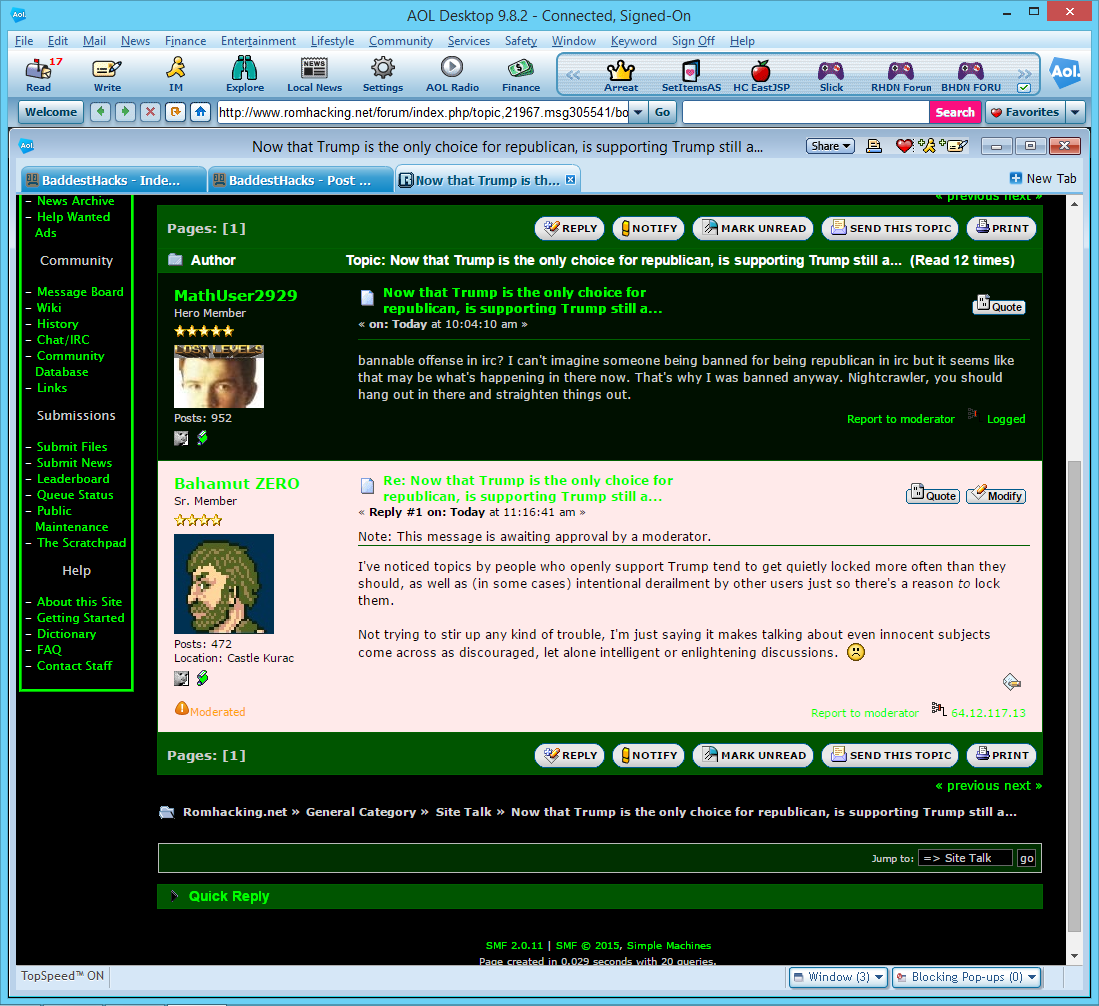Click the print icon beside Share
The width and height of the screenshot is (1099, 1006).
coord(873,146)
